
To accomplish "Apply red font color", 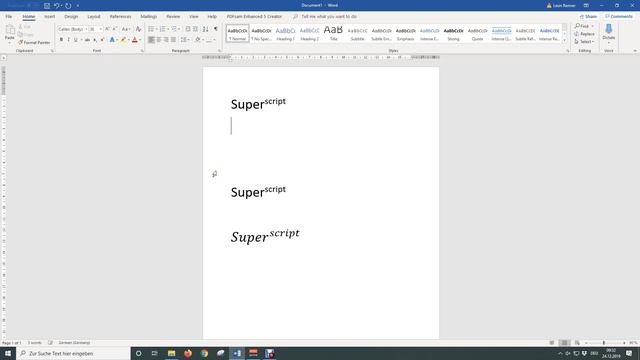I will coord(135,40).
